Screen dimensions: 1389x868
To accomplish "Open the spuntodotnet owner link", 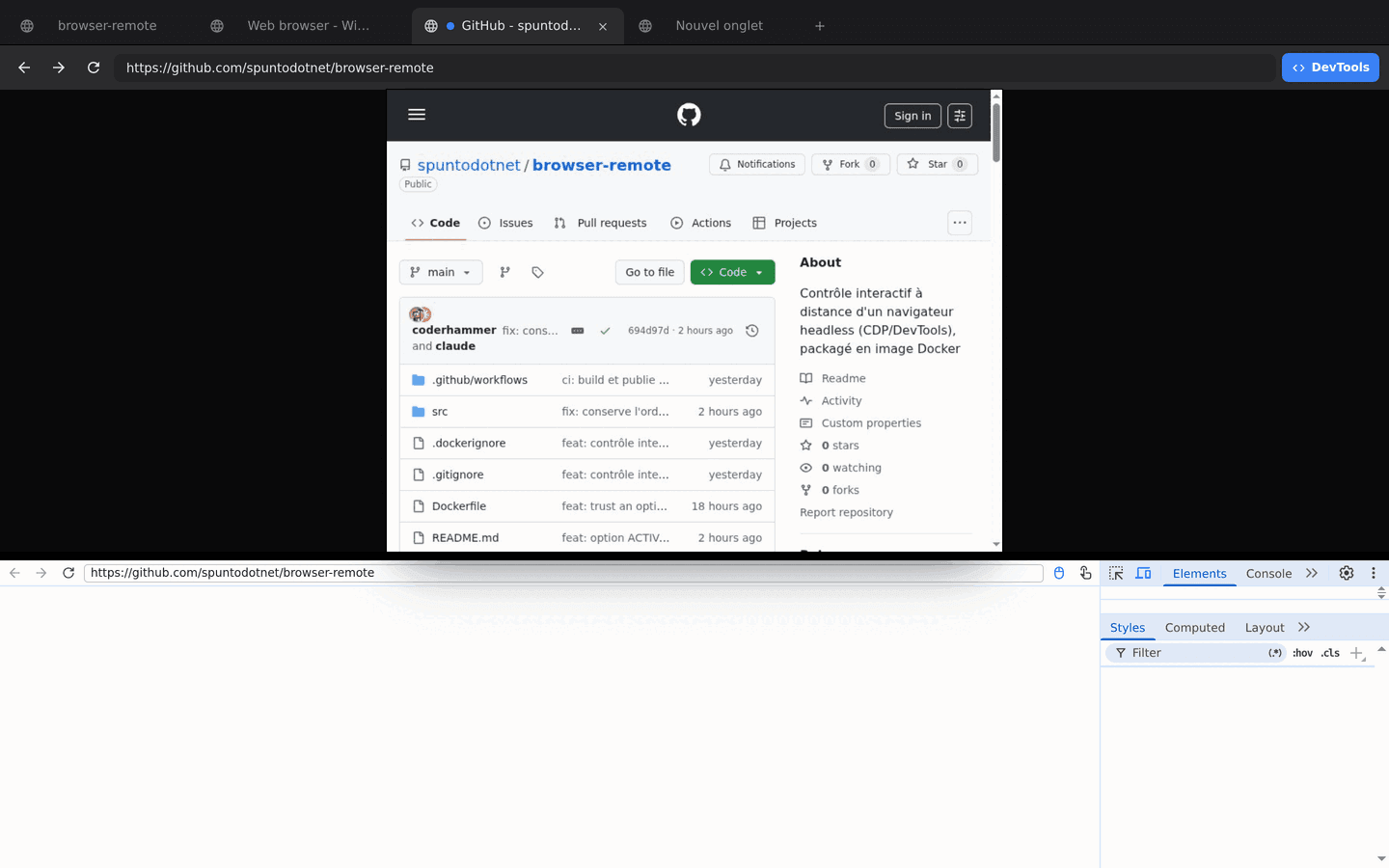I will pos(469,165).
